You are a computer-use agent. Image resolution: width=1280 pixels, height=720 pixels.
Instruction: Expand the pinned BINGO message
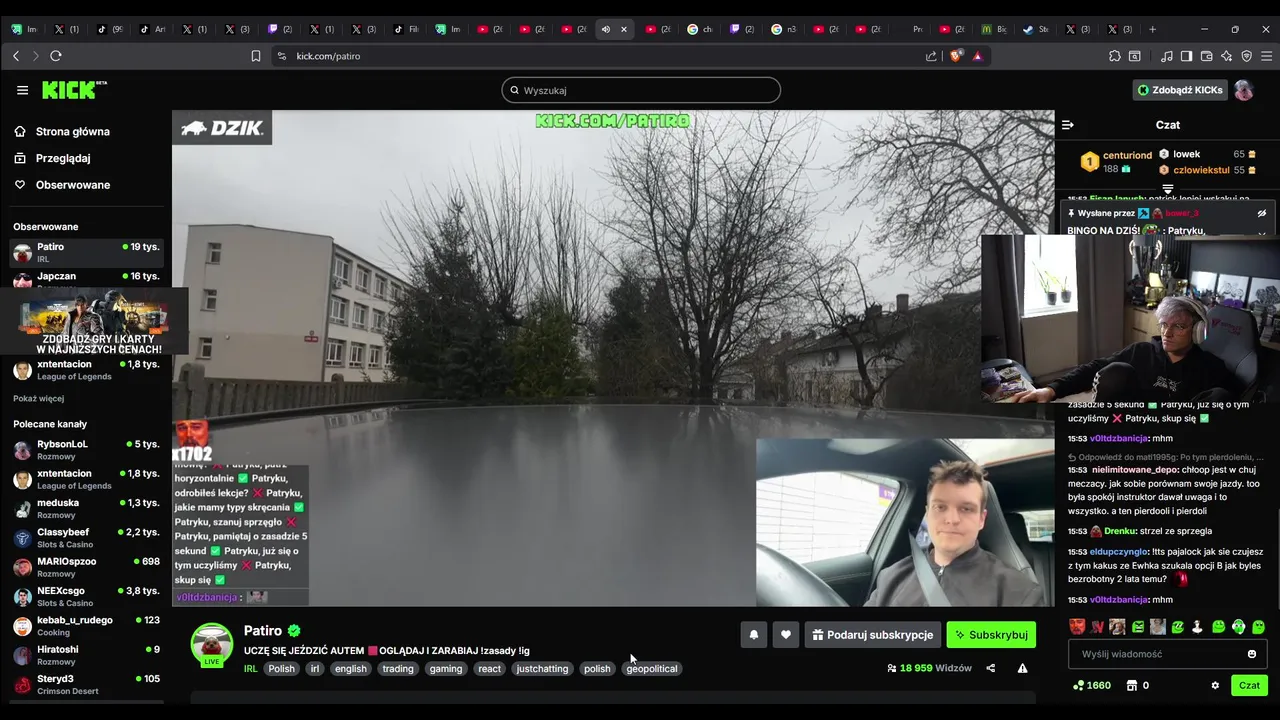click(1262, 233)
